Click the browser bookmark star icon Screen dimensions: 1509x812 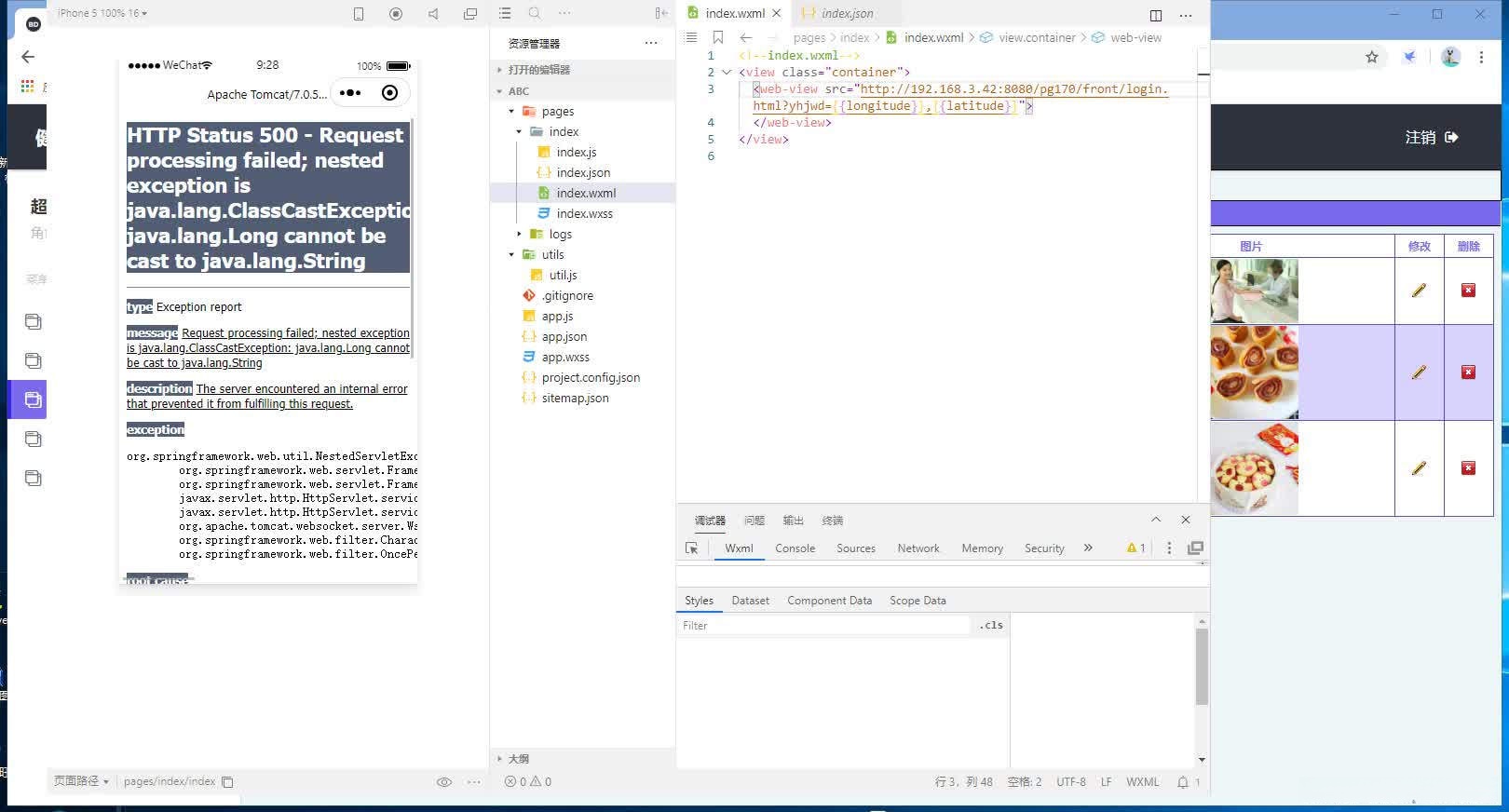[1371, 57]
